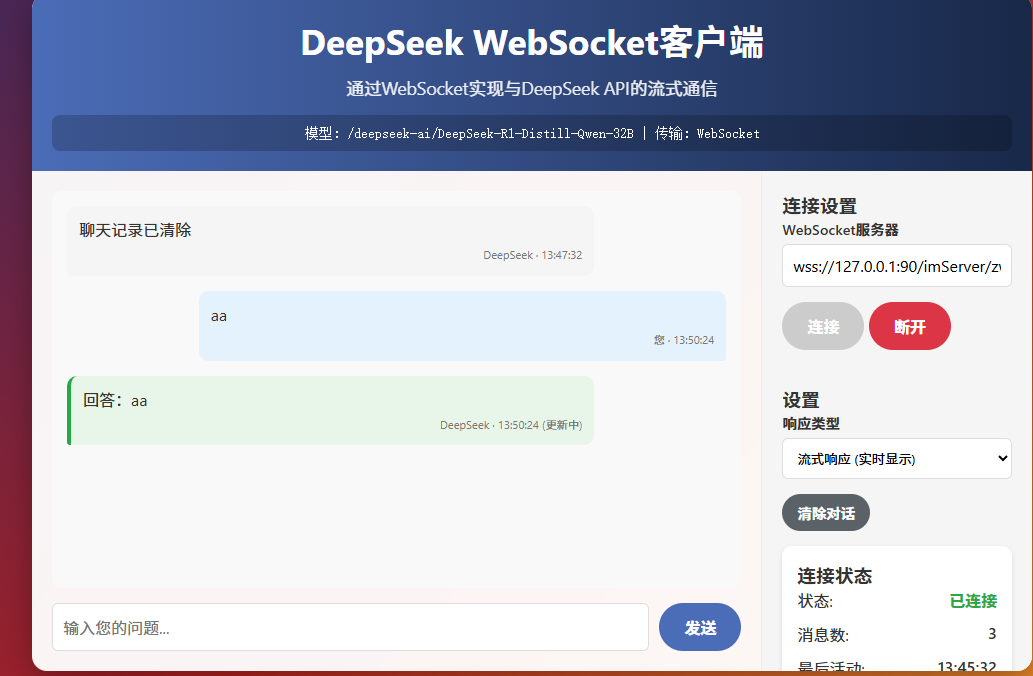Image resolution: width=1033 pixels, height=676 pixels.
Task: Click the subtitle 通过WebSocket实现与DeepSeek API的流式通信
Action: point(532,89)
